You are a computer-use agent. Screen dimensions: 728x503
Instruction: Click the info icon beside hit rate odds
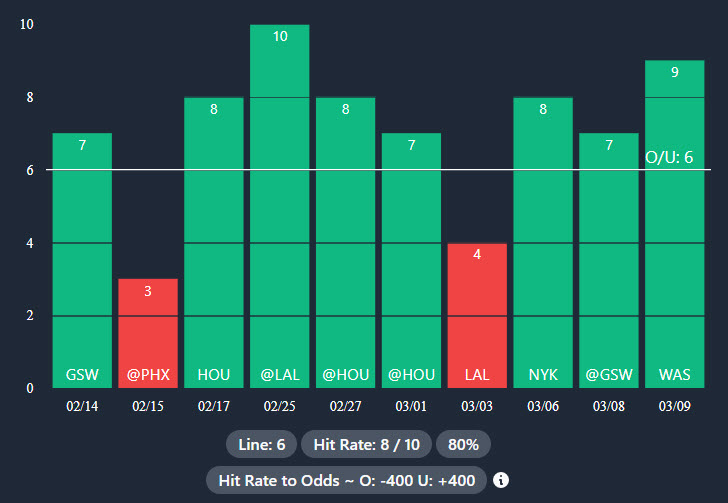[x=502, y=480]
